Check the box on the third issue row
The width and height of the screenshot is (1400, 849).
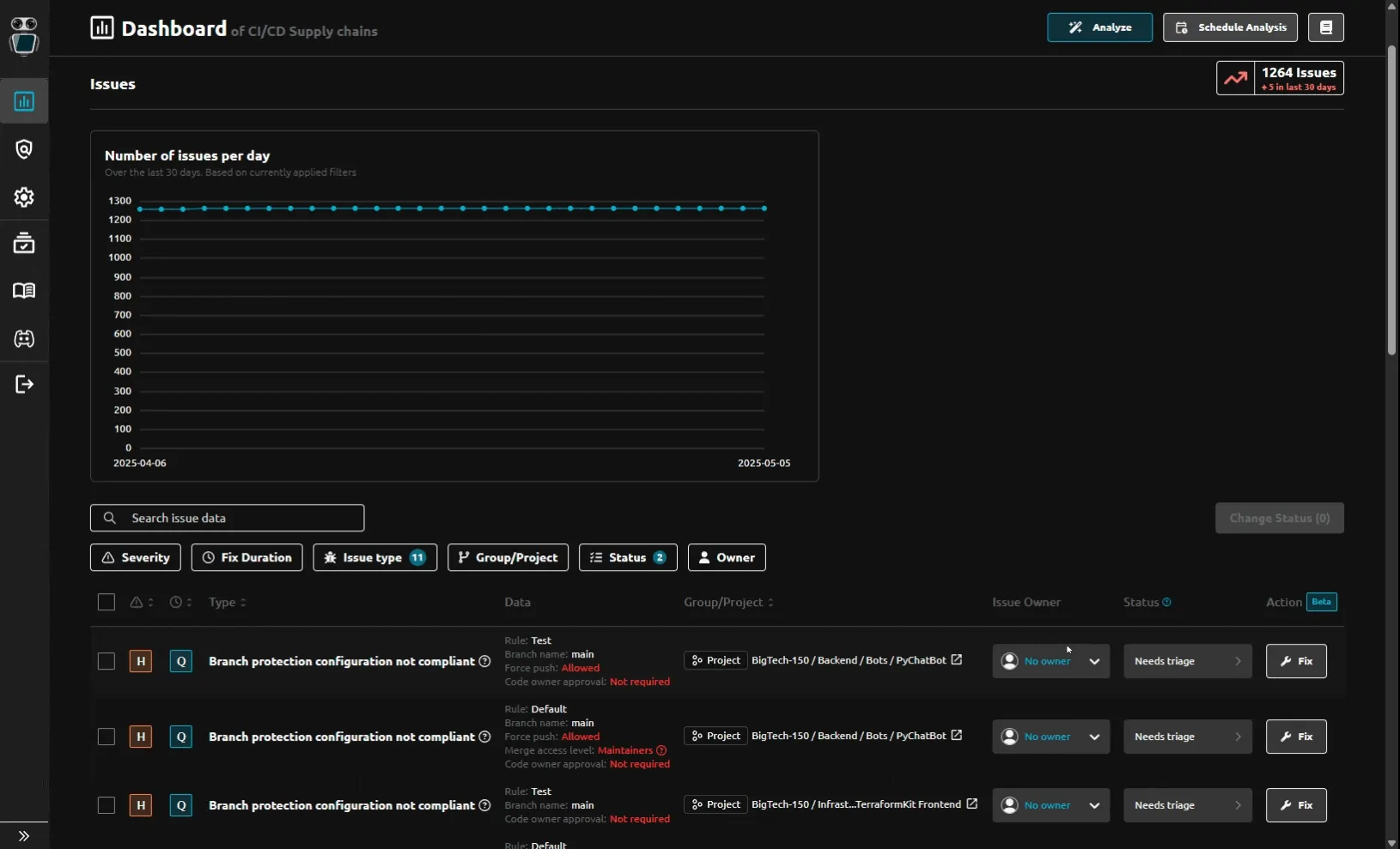pyautogui.click(x=106, y=805)
